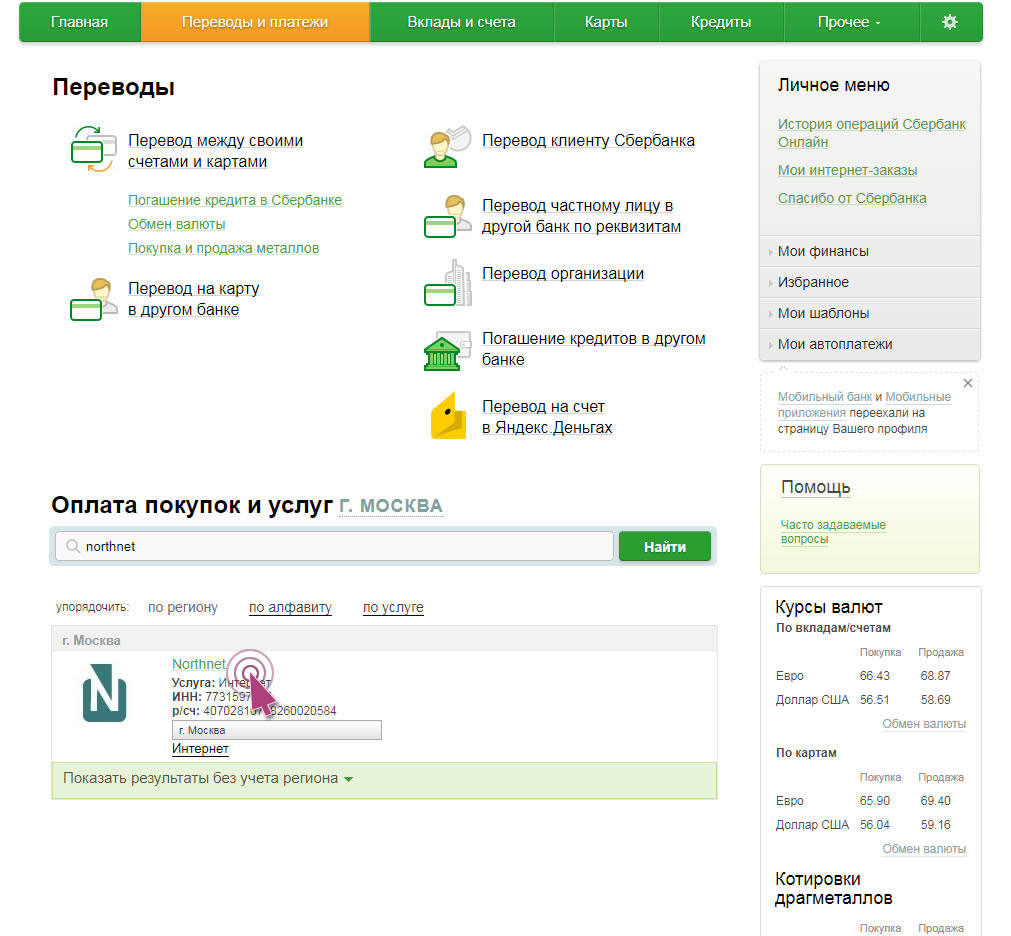The height and width of the screenshot is (936, 1011).
Task: Expand Мои автоплатежи section
Action: click(x=869, y=344)
